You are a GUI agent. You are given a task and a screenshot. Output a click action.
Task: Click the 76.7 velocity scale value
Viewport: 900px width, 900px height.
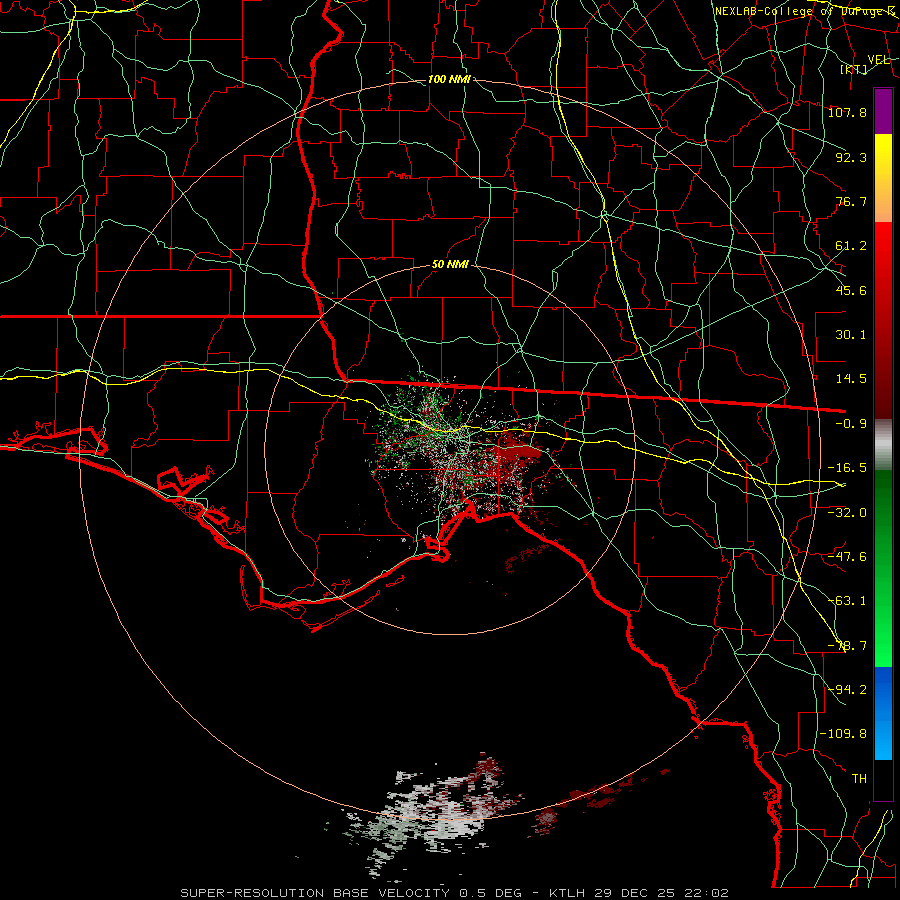coord(851,201)
